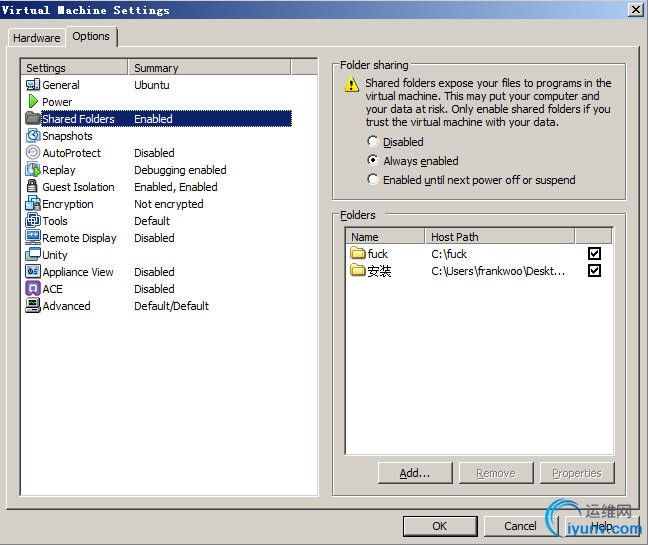Click the Tools icon
Viewport: 648px width, 545px height.
click(x=33, y=220)
